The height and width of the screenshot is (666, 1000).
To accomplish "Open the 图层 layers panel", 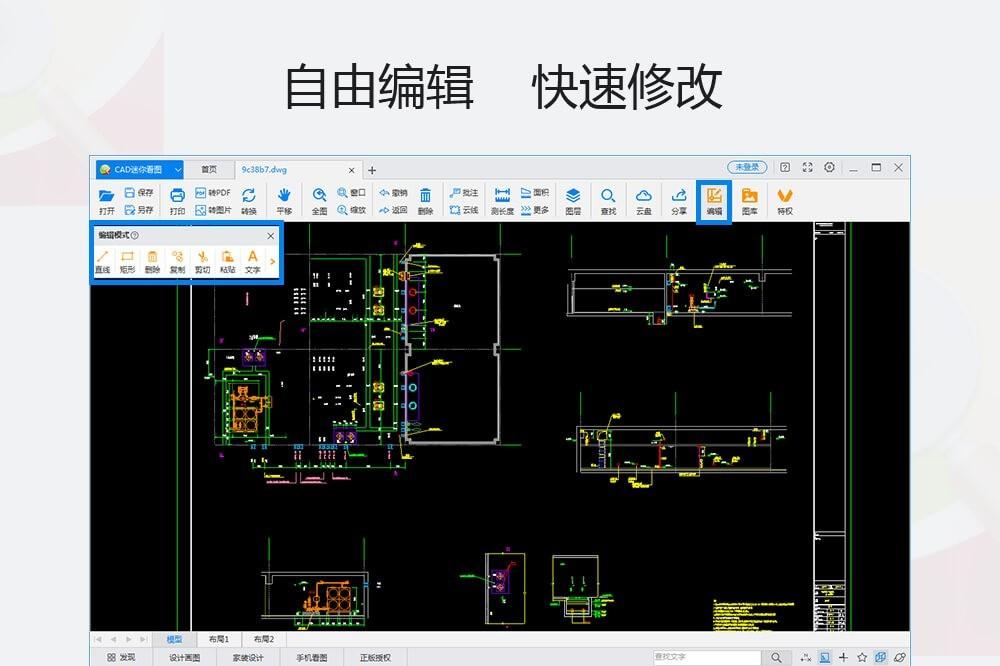I will (573, 202).
